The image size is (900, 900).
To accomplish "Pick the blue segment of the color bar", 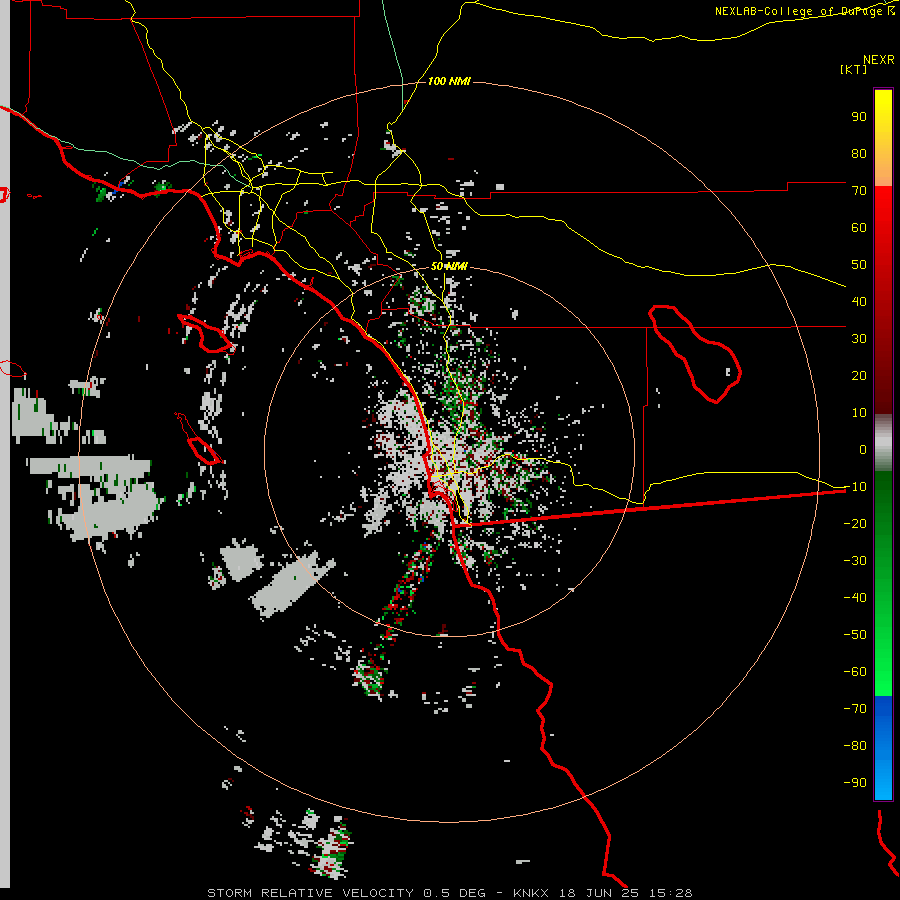I will (x=883, y=746).
